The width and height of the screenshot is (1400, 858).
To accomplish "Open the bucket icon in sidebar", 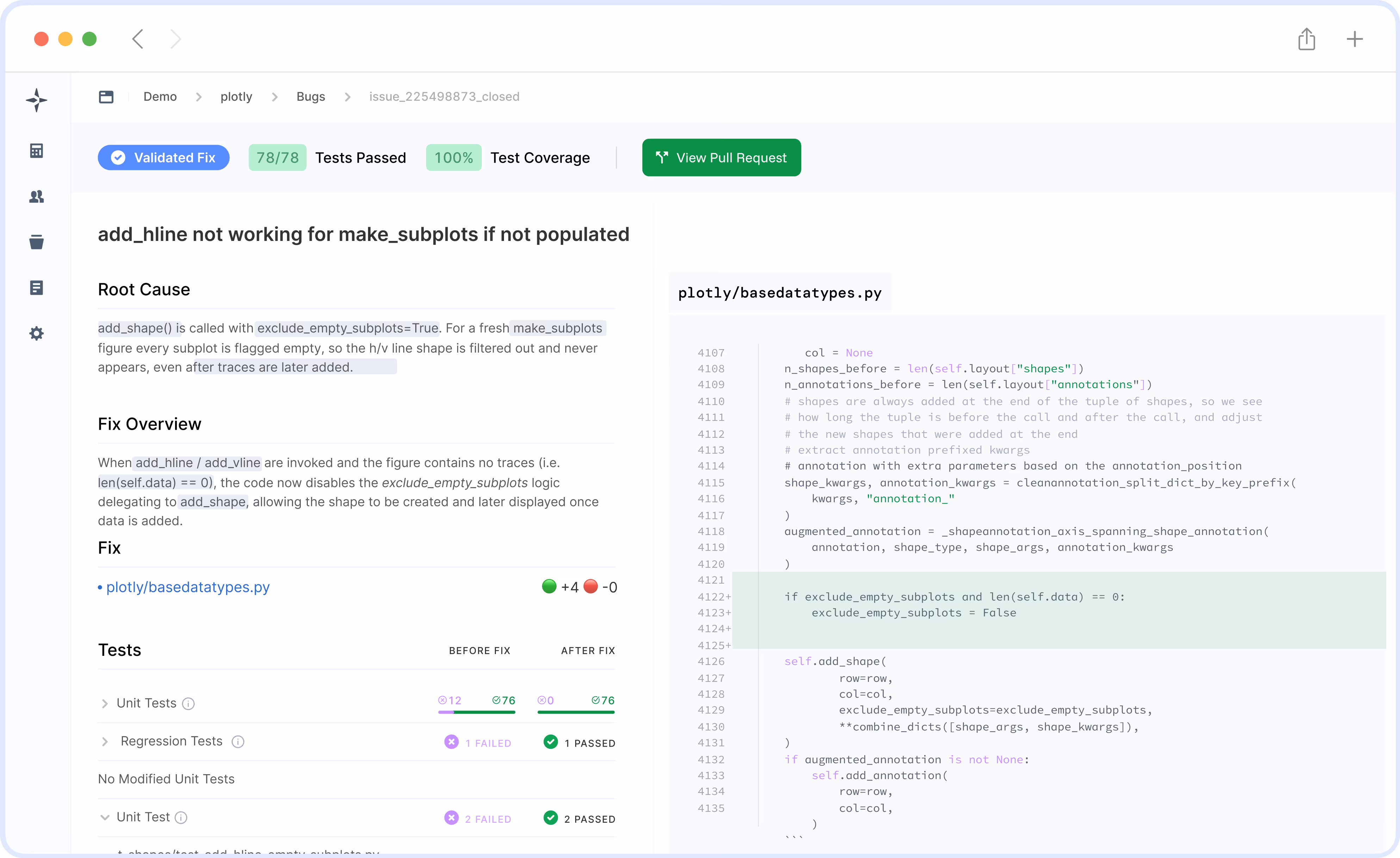I will [x=36, y=242].
